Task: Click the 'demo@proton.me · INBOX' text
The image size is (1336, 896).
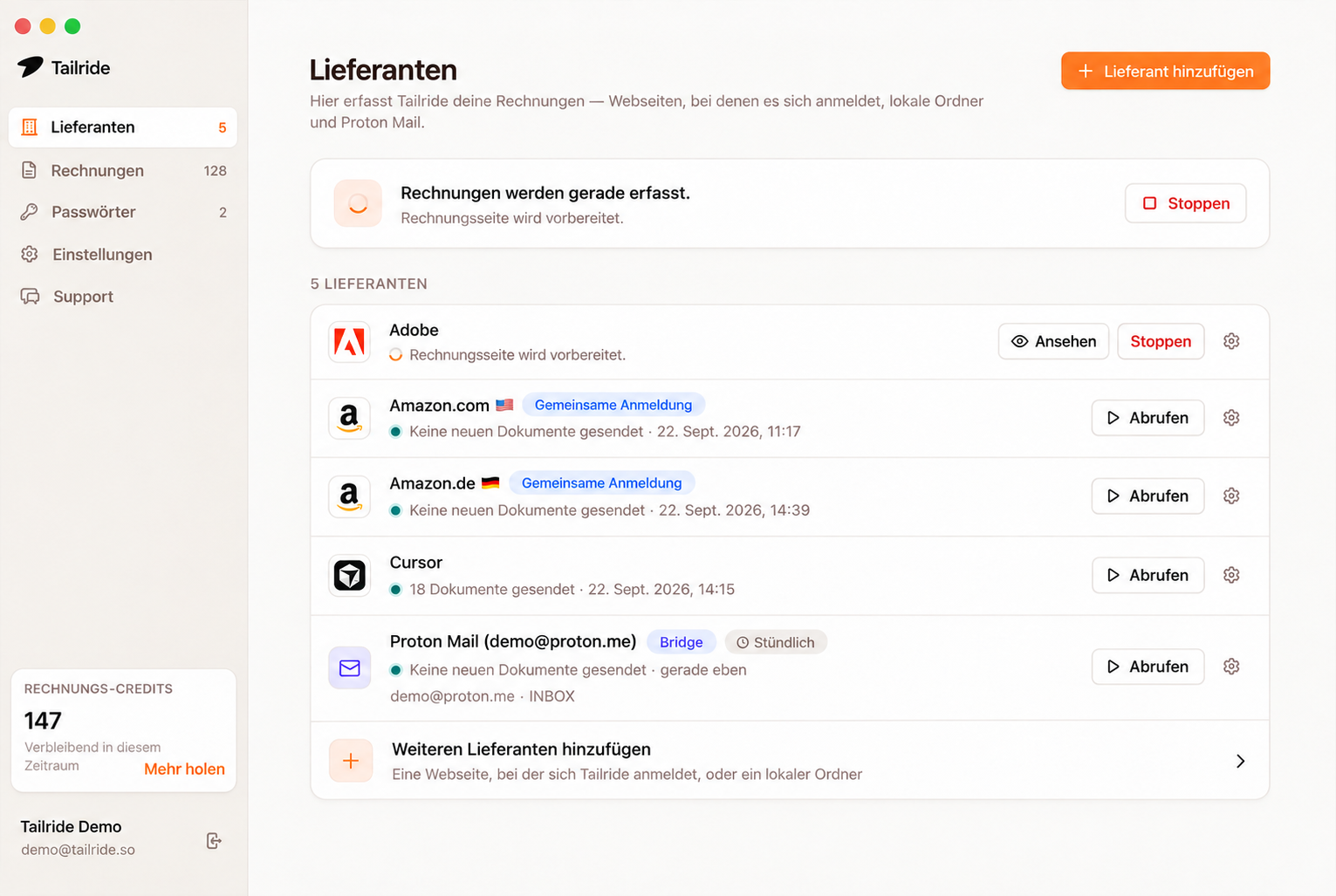Action: 483,696
